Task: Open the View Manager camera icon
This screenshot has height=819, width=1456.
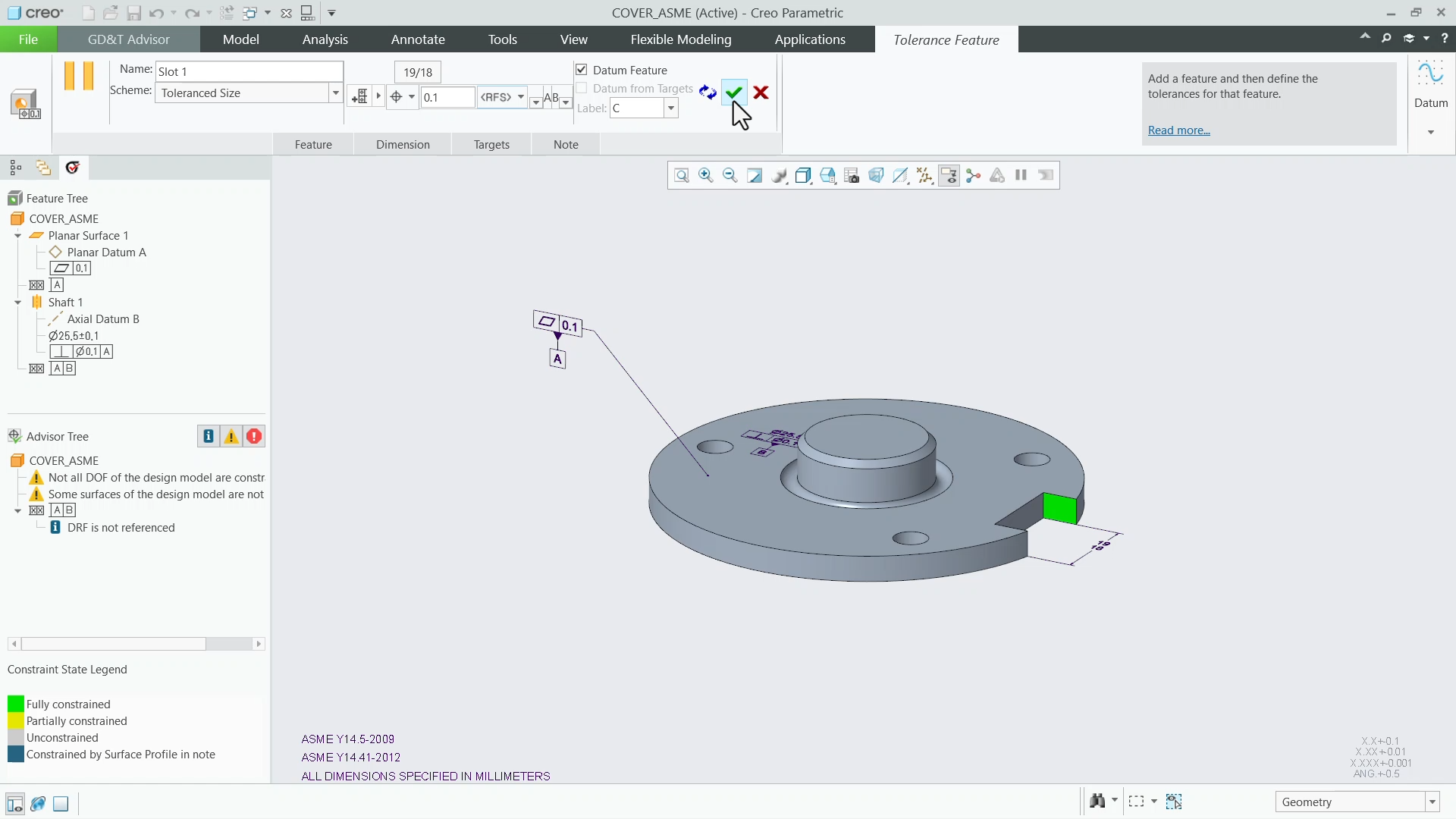Action: (852, 176)
